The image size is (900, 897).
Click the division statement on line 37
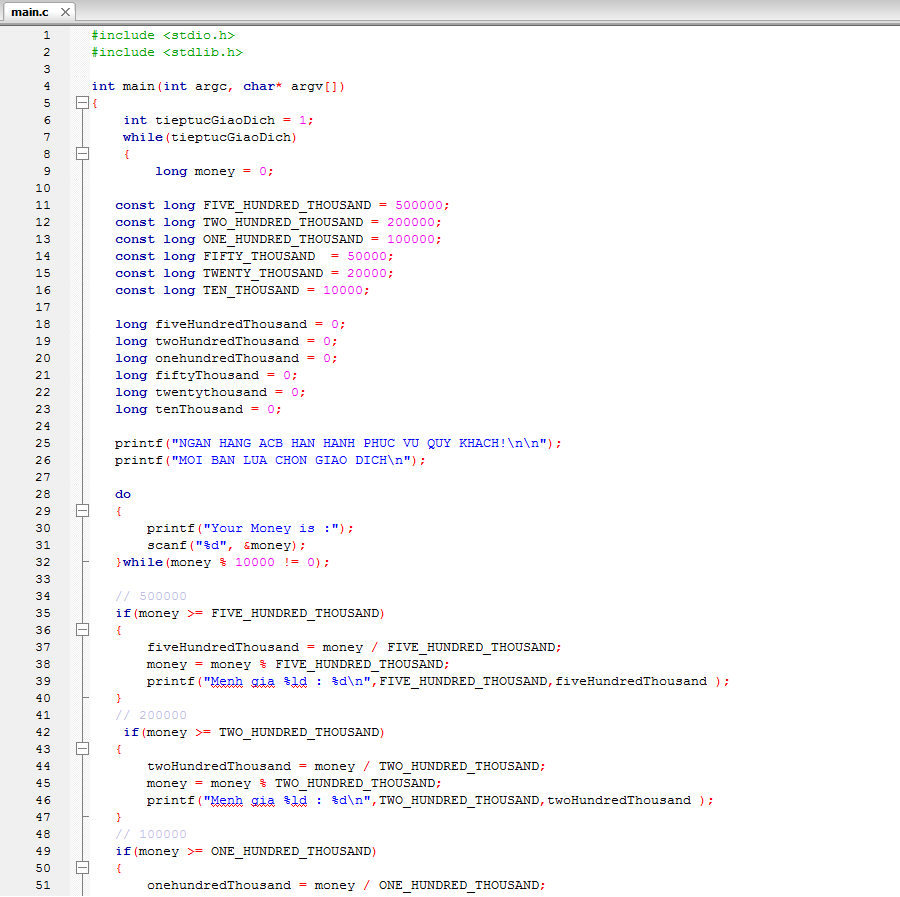pyautogui.click(x=354, y=647)
